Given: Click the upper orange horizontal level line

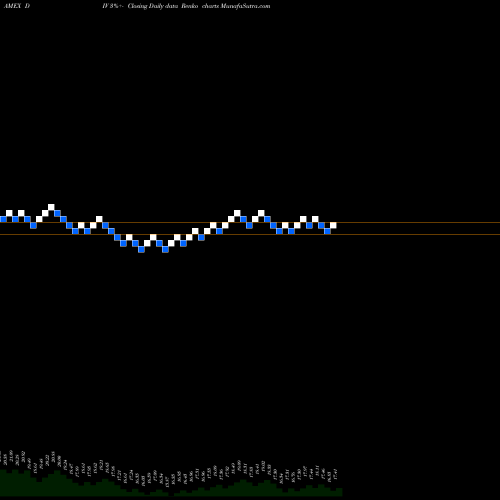Looking at the screenshot, I should [250, 222].
